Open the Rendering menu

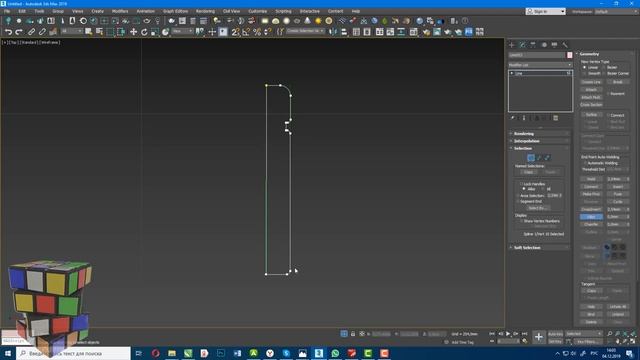[205, 11]
